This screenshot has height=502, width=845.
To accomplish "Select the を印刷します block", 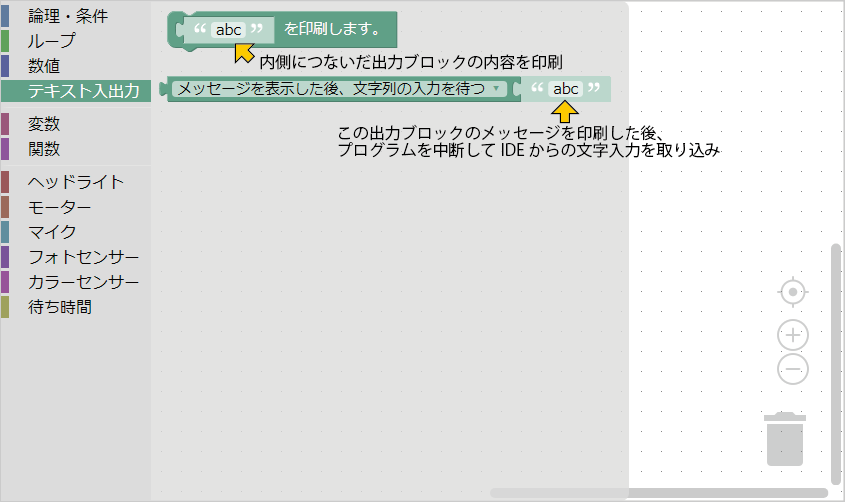I will pyautogui.click(x=334, y=29).
